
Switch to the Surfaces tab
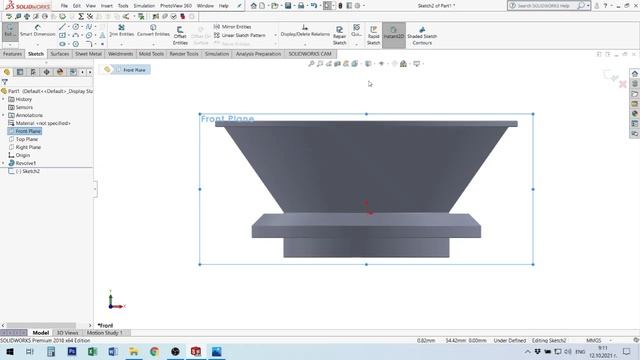(60, 54)
